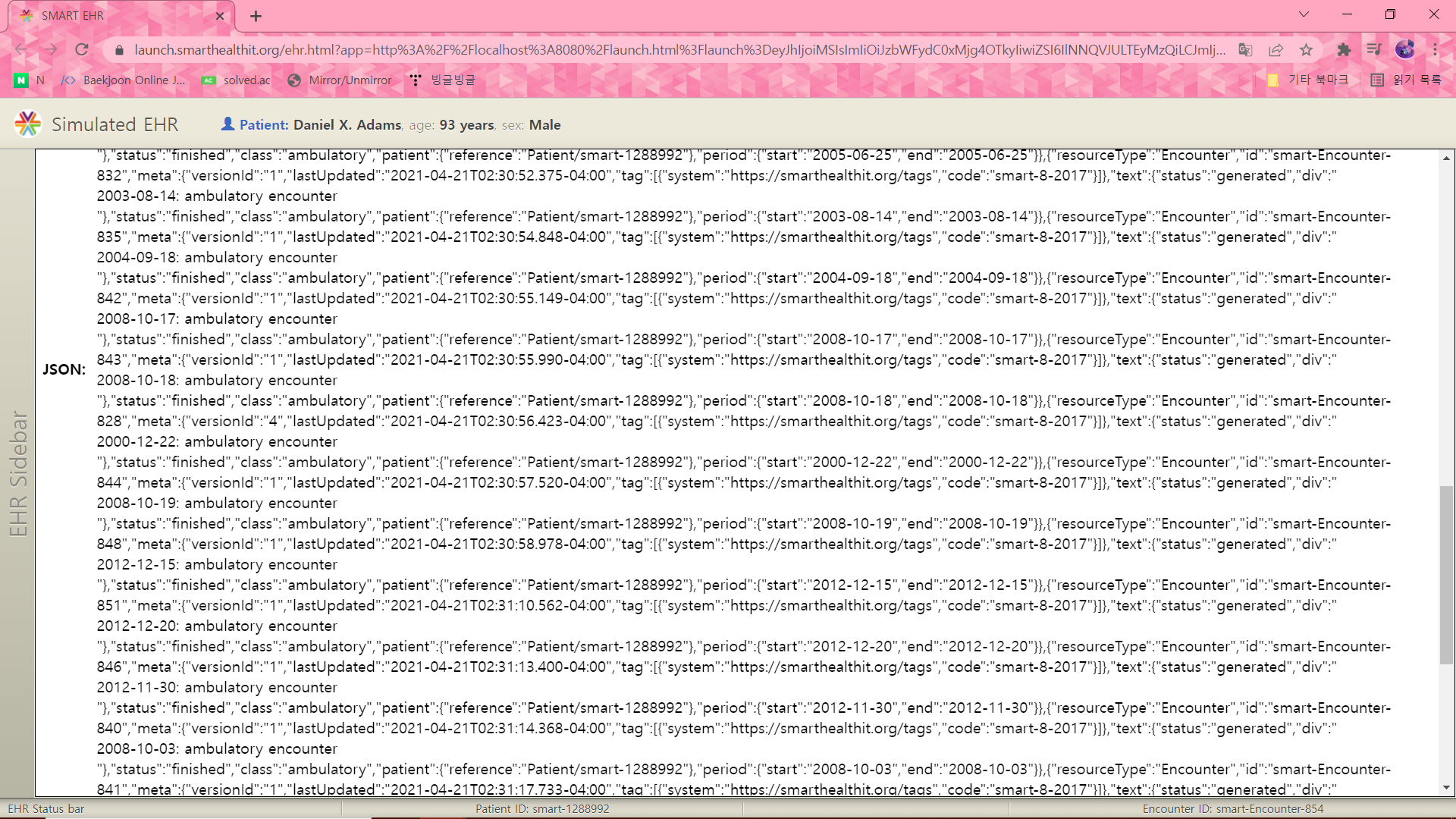Expand the tab search chevron

coord(1304,14)
